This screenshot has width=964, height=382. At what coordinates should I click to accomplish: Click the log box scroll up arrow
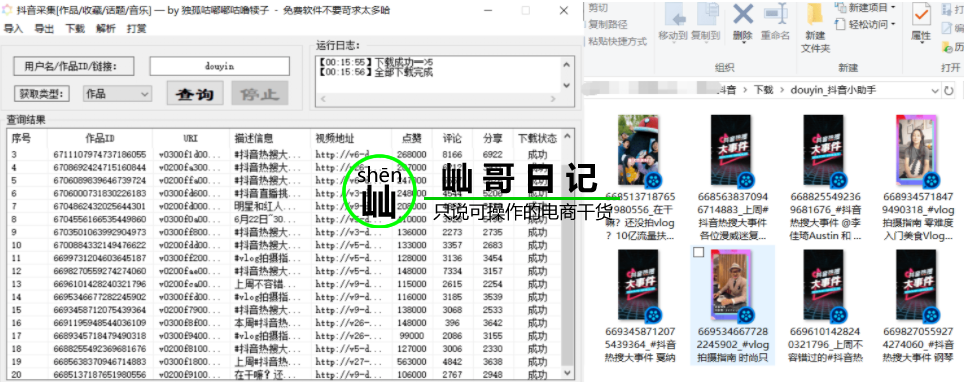(x=567, y=65)
